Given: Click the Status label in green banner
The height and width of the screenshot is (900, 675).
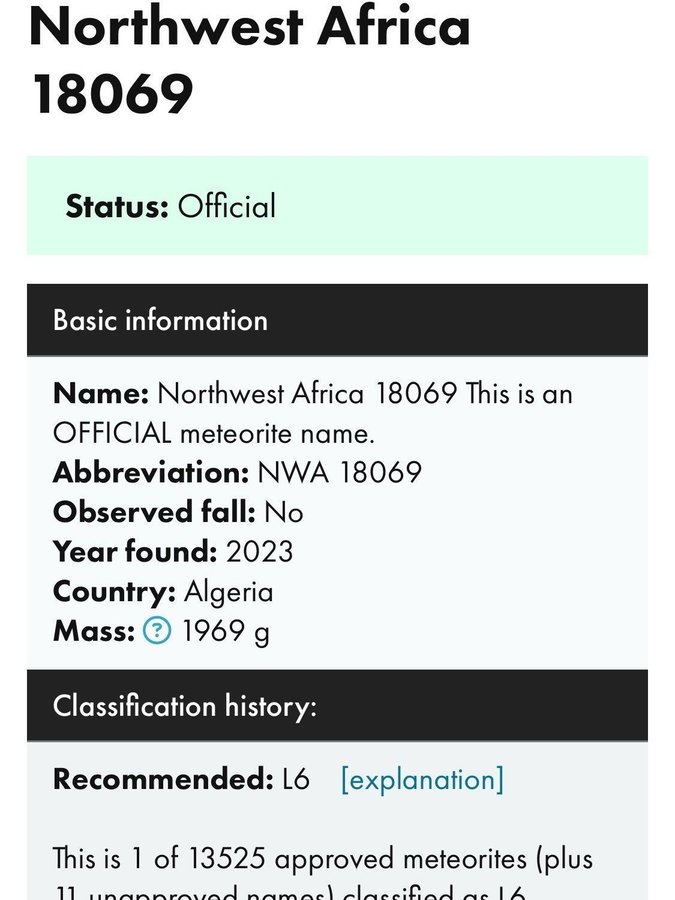Looking at the screenshot, I should (x=117, y=207).
